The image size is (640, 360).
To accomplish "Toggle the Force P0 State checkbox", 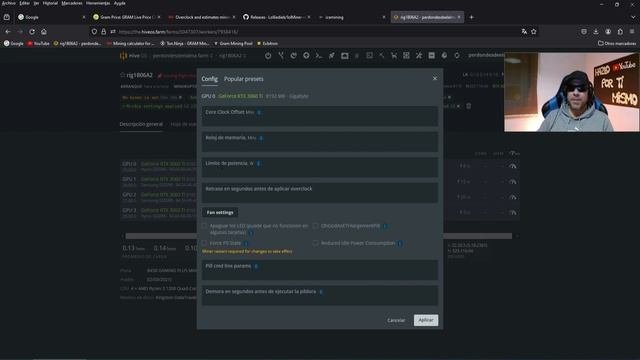I will tap(204, 243).
